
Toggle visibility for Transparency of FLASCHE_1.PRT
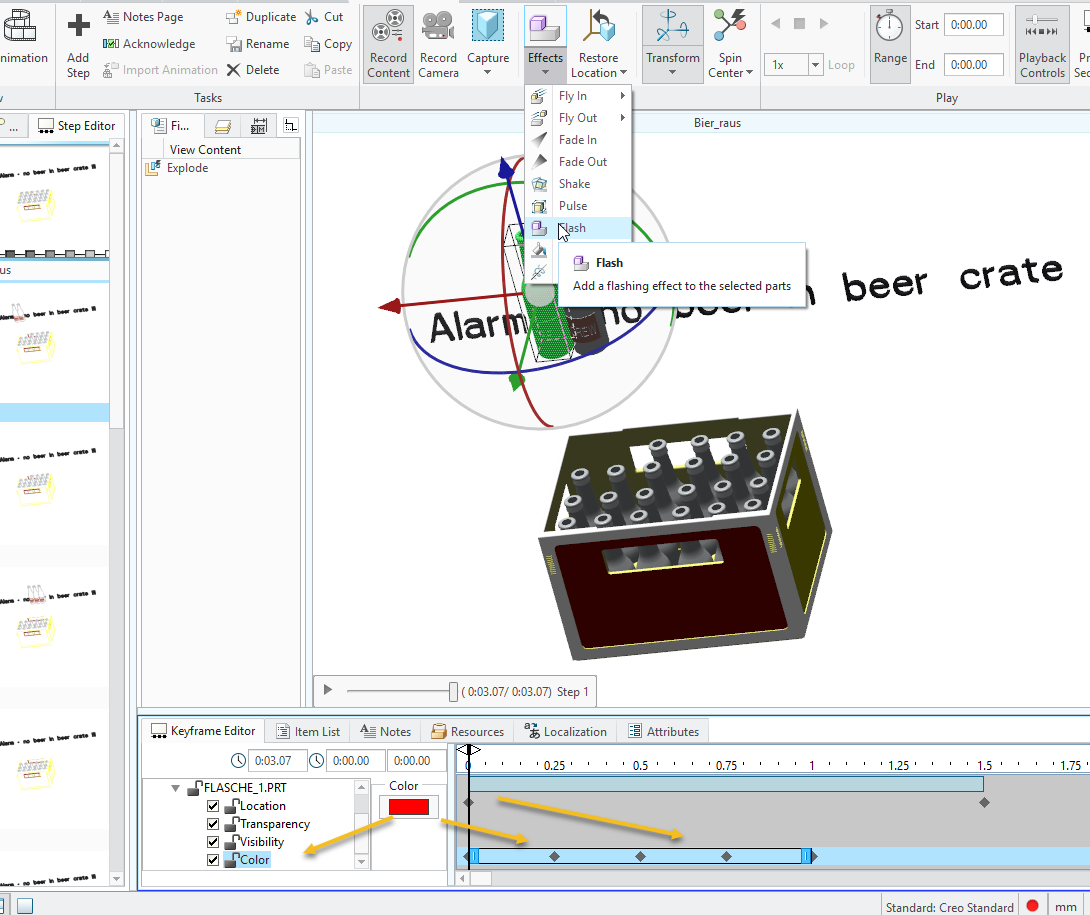[213, 824]
